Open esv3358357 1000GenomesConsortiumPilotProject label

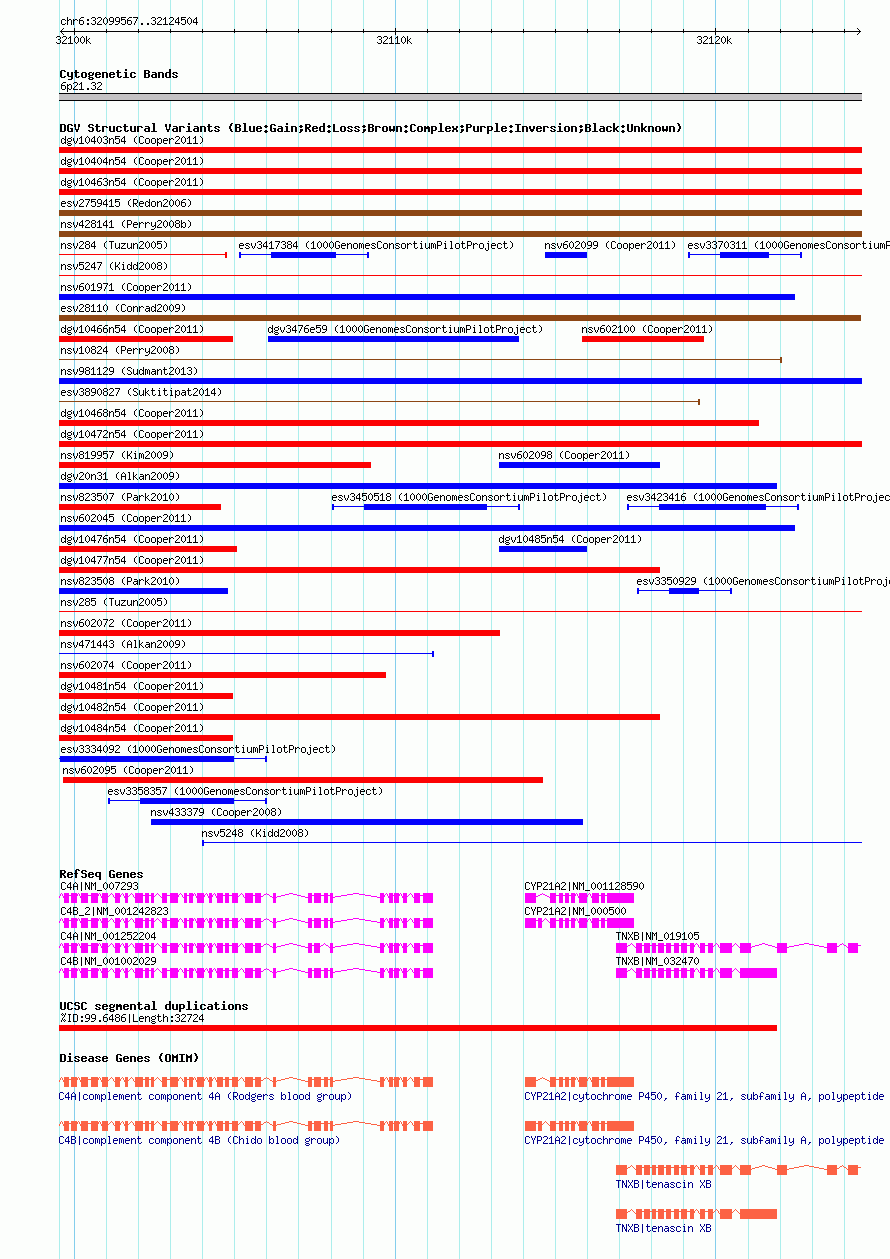(x=245, y=791)
